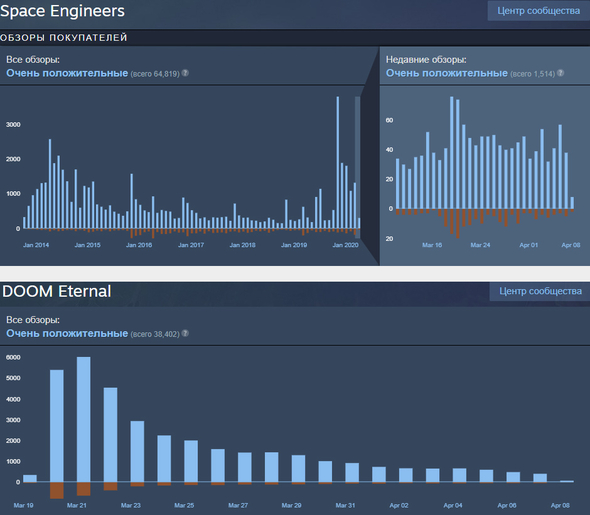
Task: Click 'Apr 02' label on DOOM graph
Action: point(399,505)
